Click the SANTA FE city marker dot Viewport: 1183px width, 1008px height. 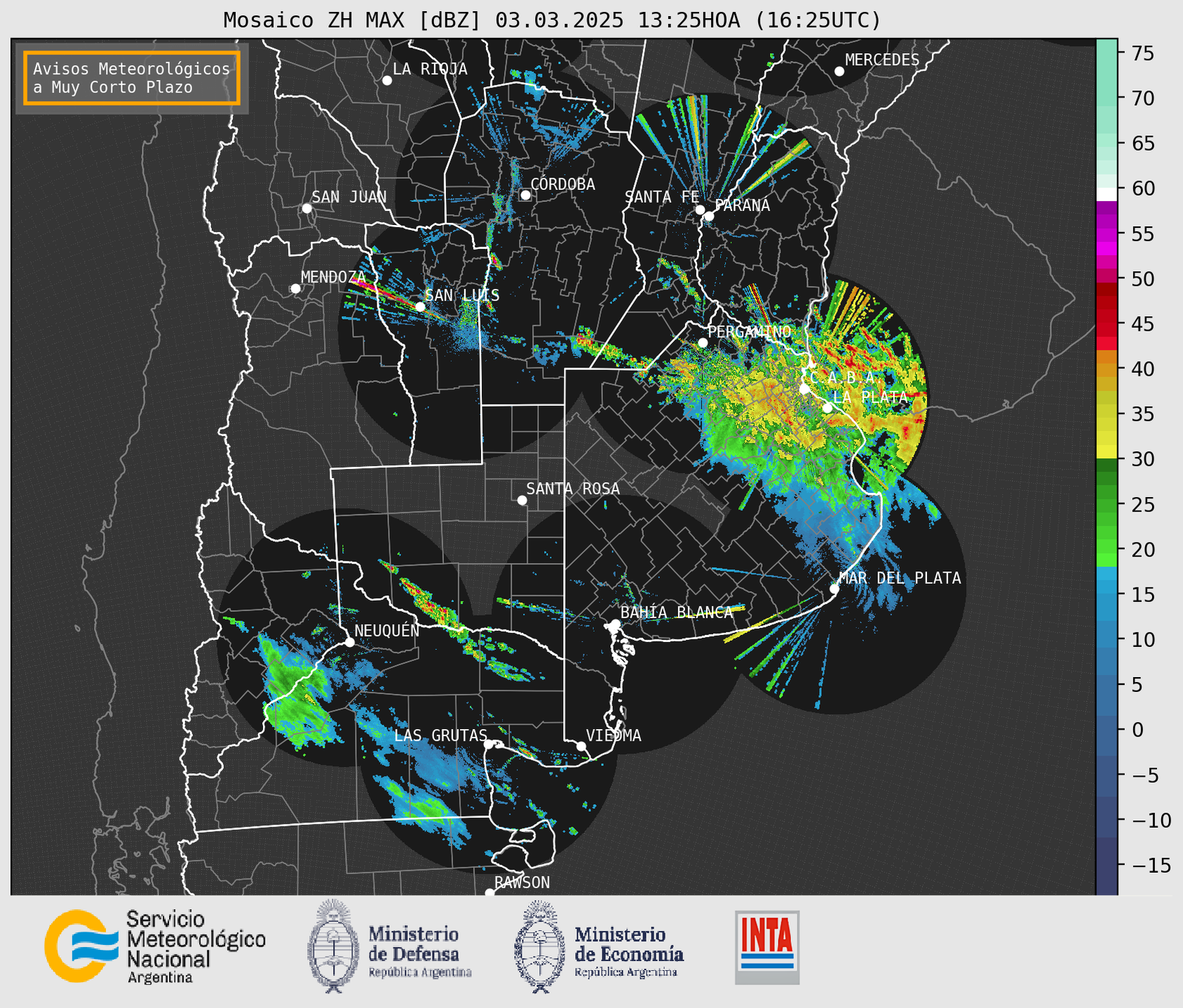(700, 210)
